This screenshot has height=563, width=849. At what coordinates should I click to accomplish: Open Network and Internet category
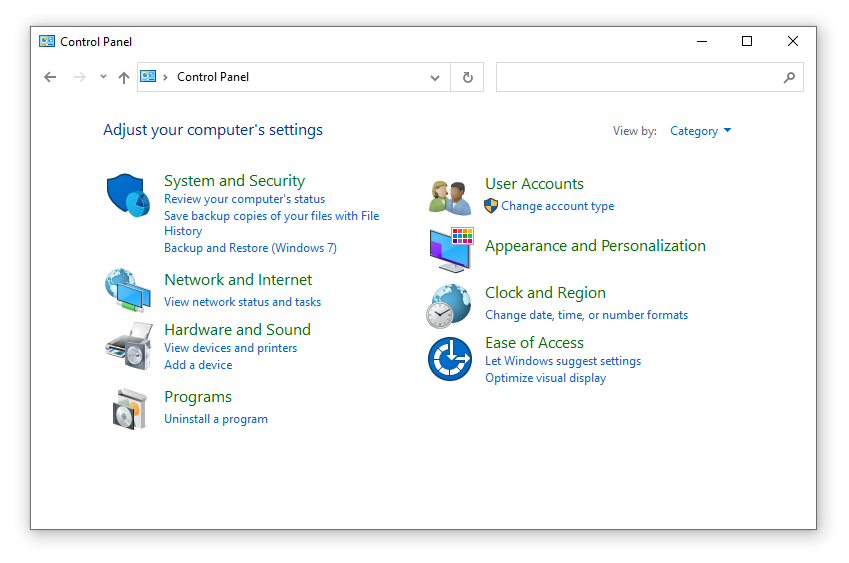click(238, 279)
